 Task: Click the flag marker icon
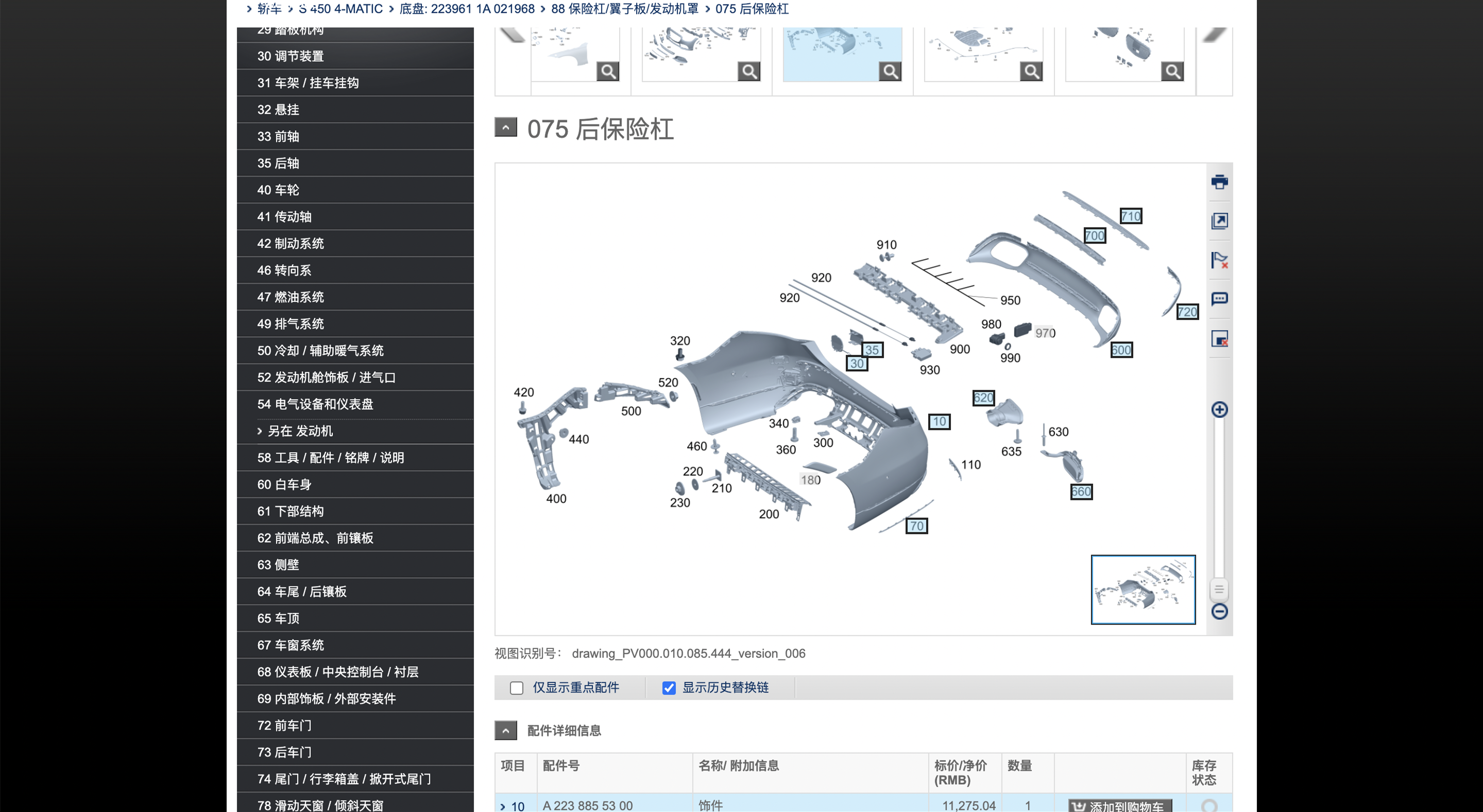pyautogui.click(x=1219, y=260)
